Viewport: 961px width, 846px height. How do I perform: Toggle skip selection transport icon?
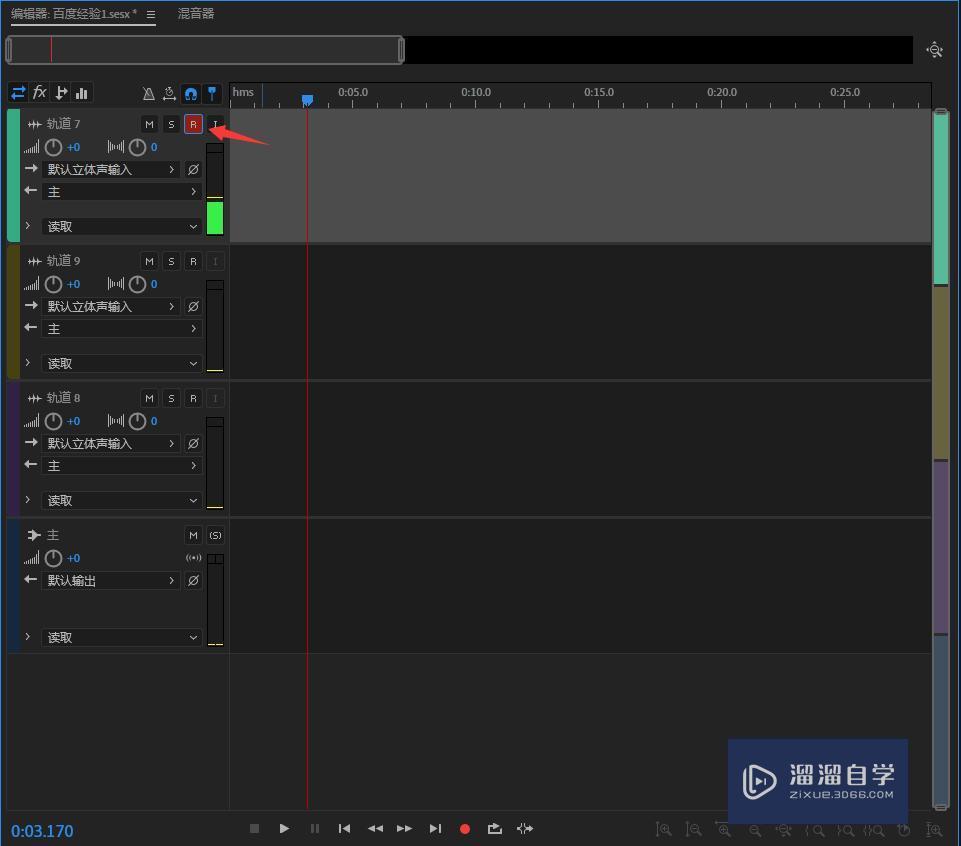click(525, 829)
